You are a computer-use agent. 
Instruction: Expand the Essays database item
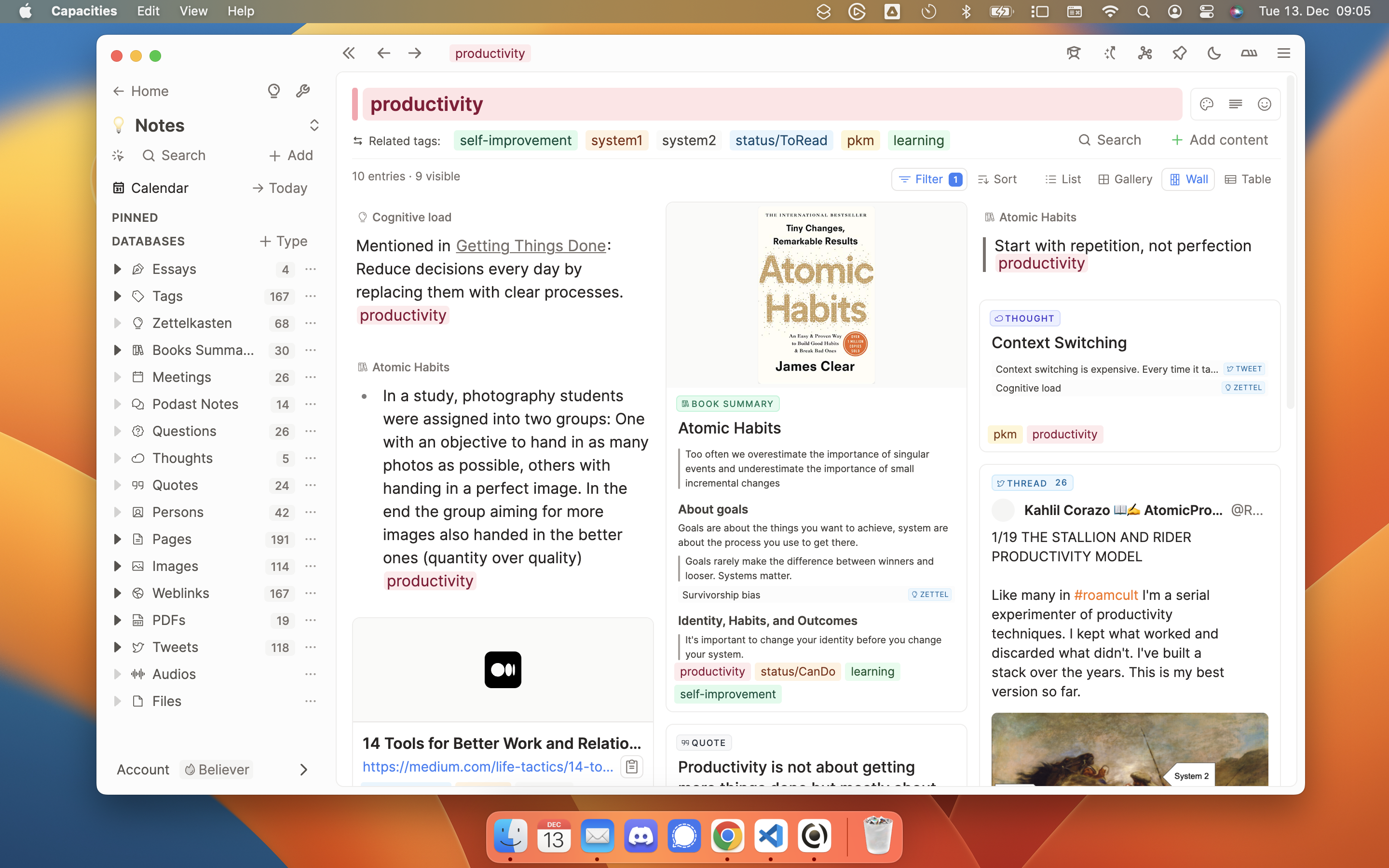click(x=118, y=268)
